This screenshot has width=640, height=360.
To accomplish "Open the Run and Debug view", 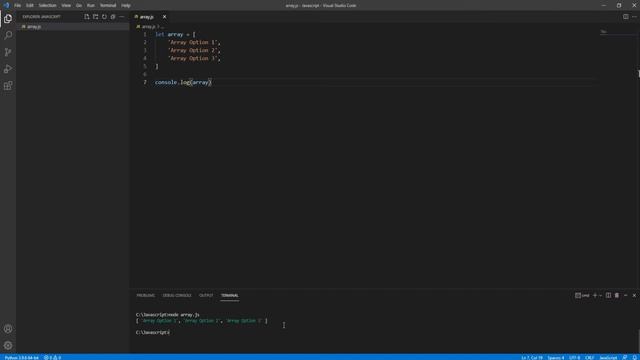I will [x=8, y=69].
